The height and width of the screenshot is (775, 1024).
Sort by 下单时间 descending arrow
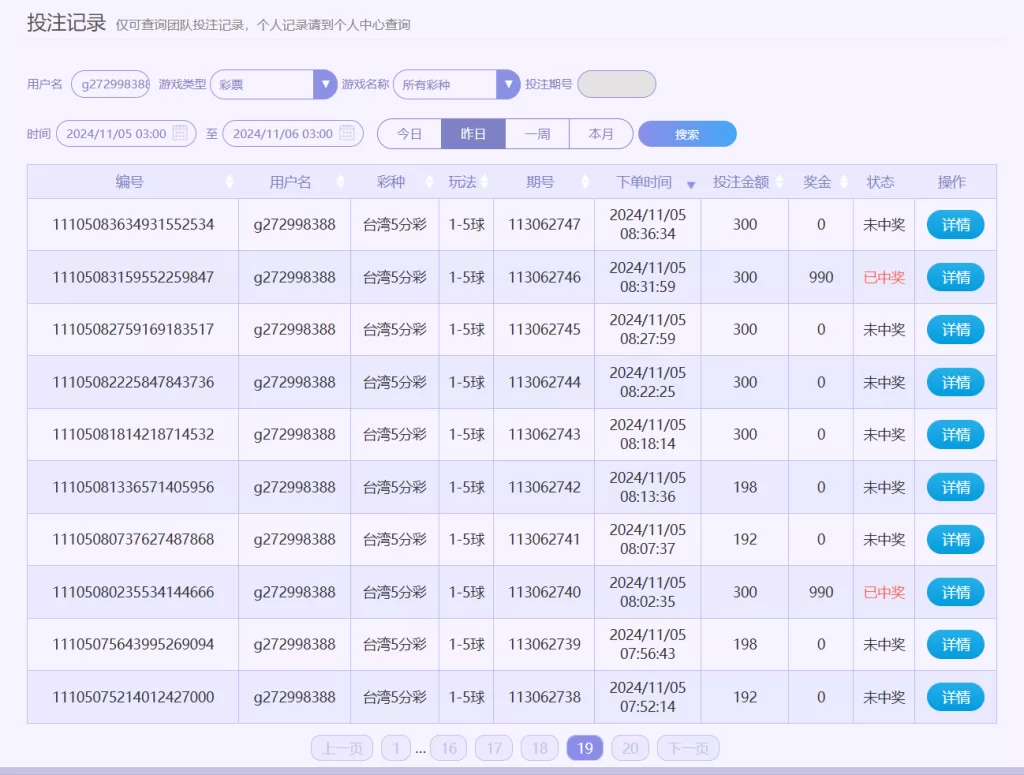[691, 185]
